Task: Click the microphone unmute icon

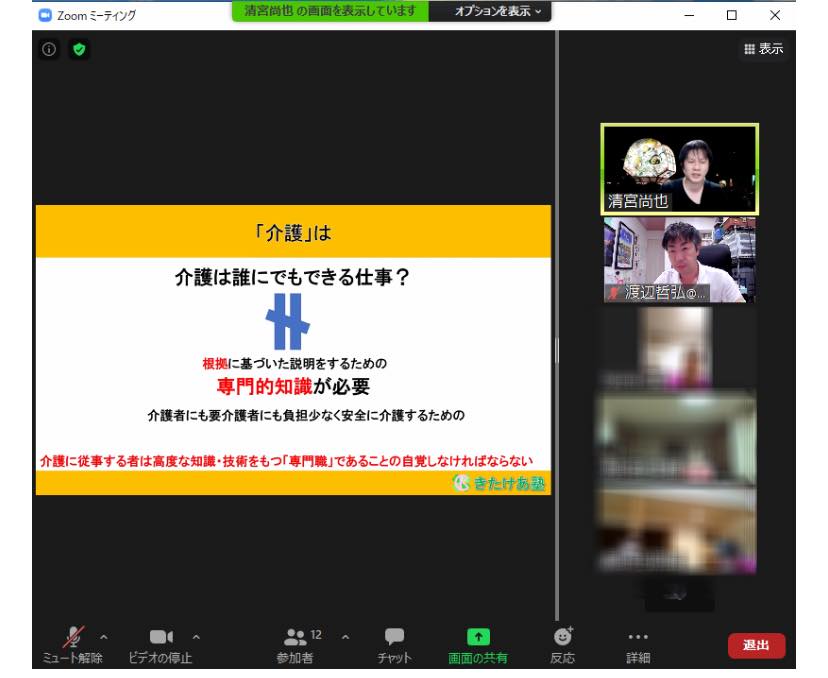Action: pyautogui.click(x=73, y=634)
